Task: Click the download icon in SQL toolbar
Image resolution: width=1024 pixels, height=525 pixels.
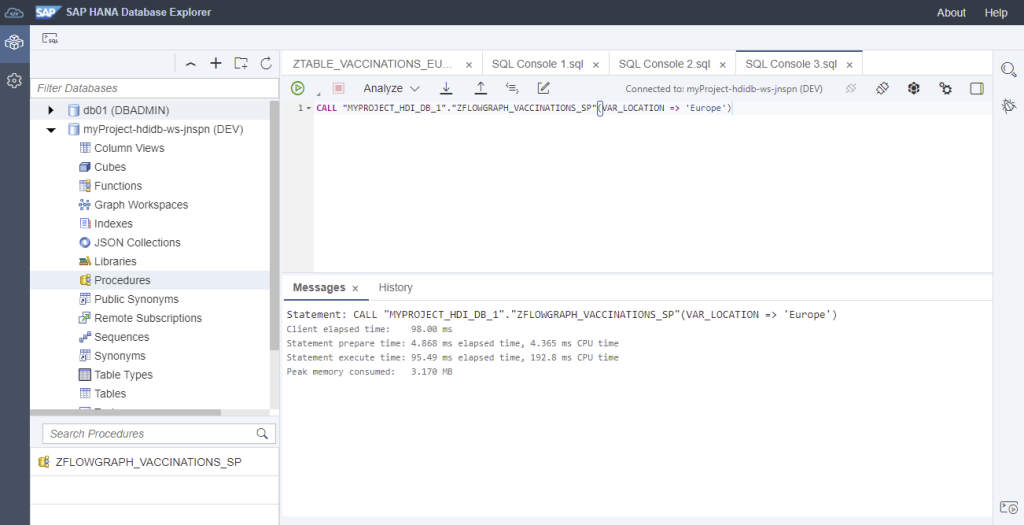Action: [446, 88]
